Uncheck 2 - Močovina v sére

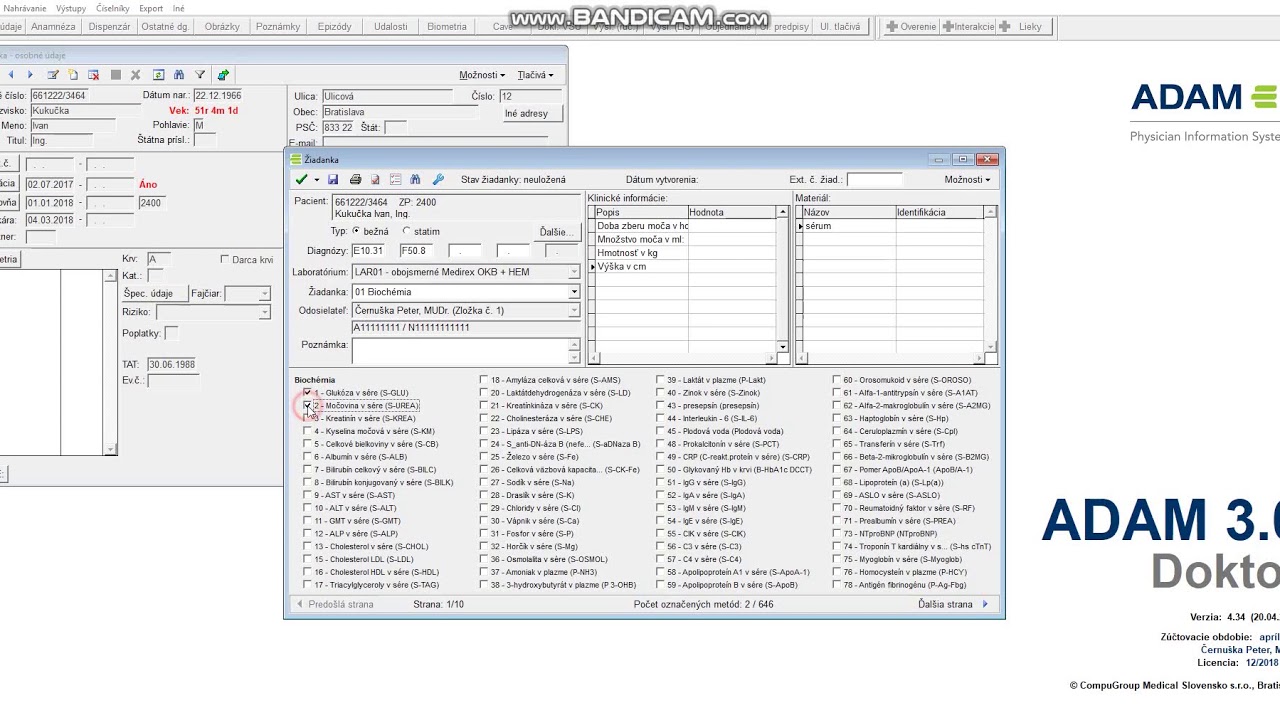click(308, 406)
